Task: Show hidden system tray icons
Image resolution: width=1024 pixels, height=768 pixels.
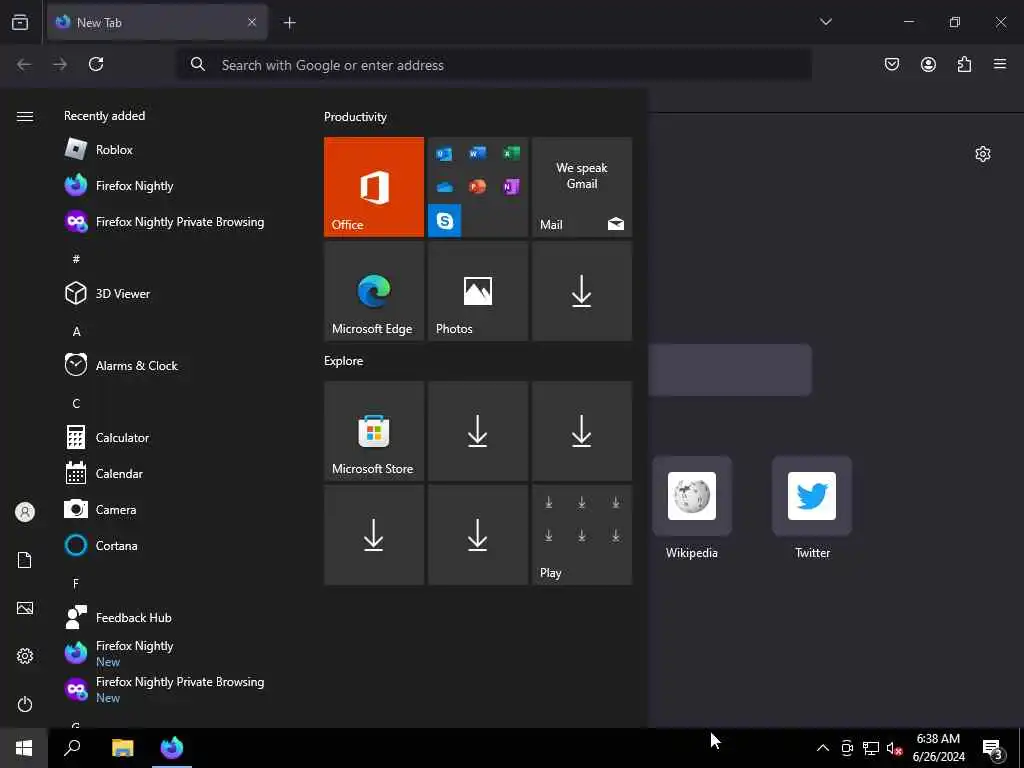Action: coord(823,748)
